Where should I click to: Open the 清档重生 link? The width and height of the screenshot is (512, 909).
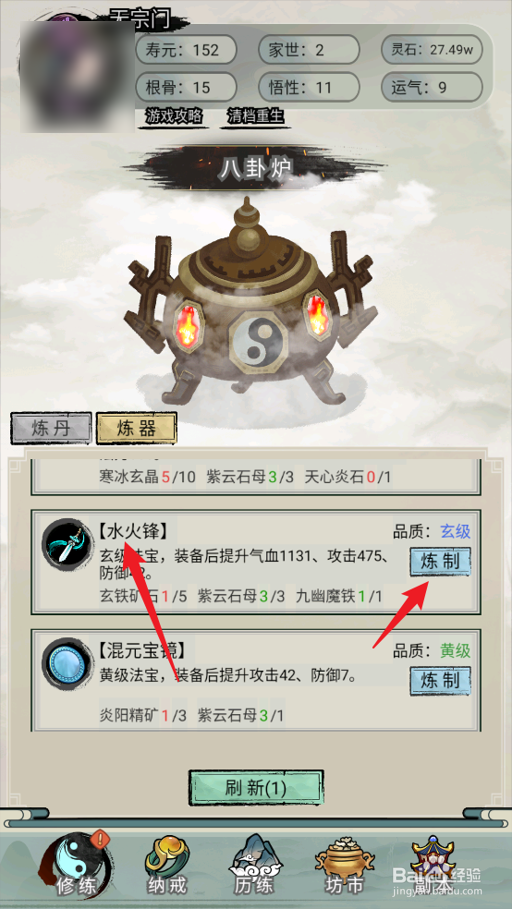pyautogui.click(x=255, y=117)
